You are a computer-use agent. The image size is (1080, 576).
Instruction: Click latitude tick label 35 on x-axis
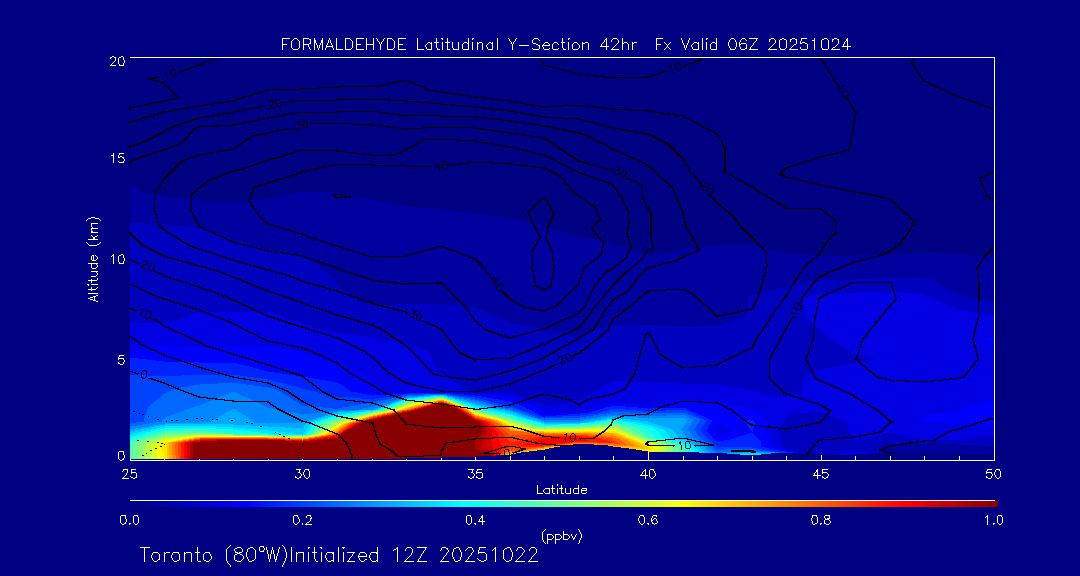tap(475, 473)
